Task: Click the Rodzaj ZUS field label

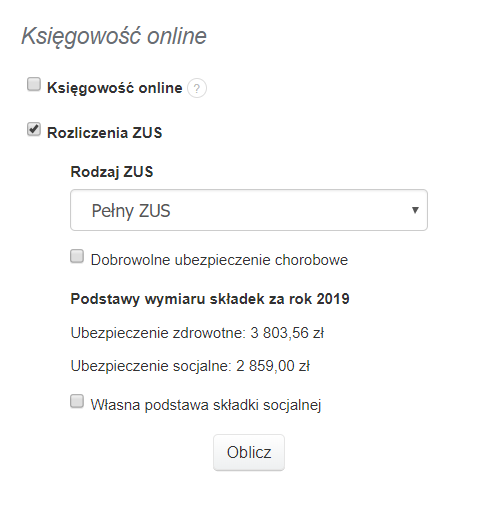Action: click(112, 172)
